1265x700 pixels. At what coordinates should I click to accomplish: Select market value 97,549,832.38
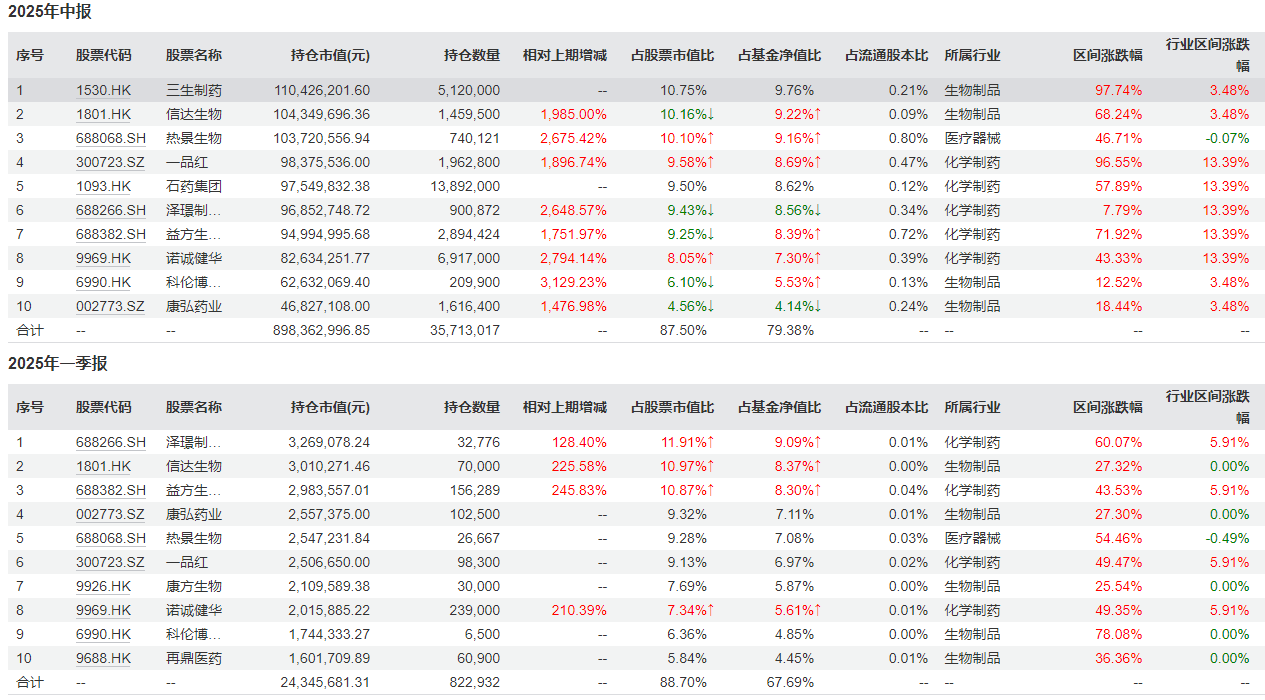[326, 186]
